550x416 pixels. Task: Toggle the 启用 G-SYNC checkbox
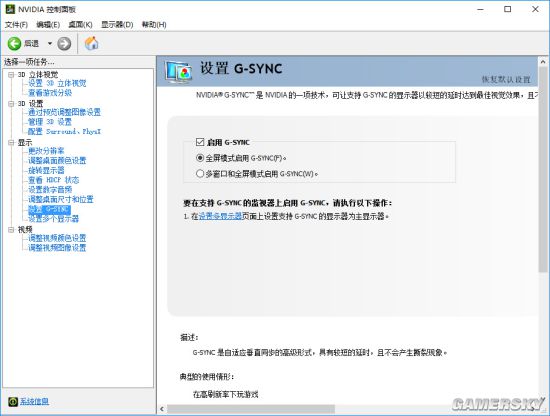(200, 142)
